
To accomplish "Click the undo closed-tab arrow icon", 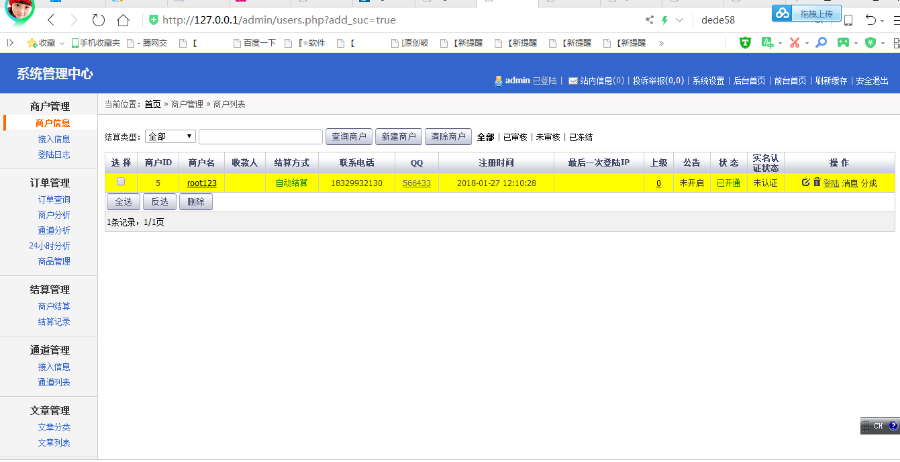I will point(871,20).
